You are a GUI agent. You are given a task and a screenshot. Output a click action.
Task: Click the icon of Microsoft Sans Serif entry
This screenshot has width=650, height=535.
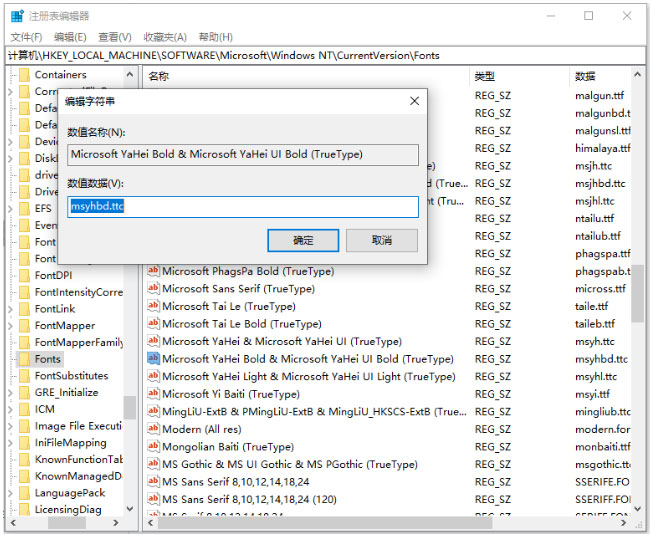pos(153,288)
